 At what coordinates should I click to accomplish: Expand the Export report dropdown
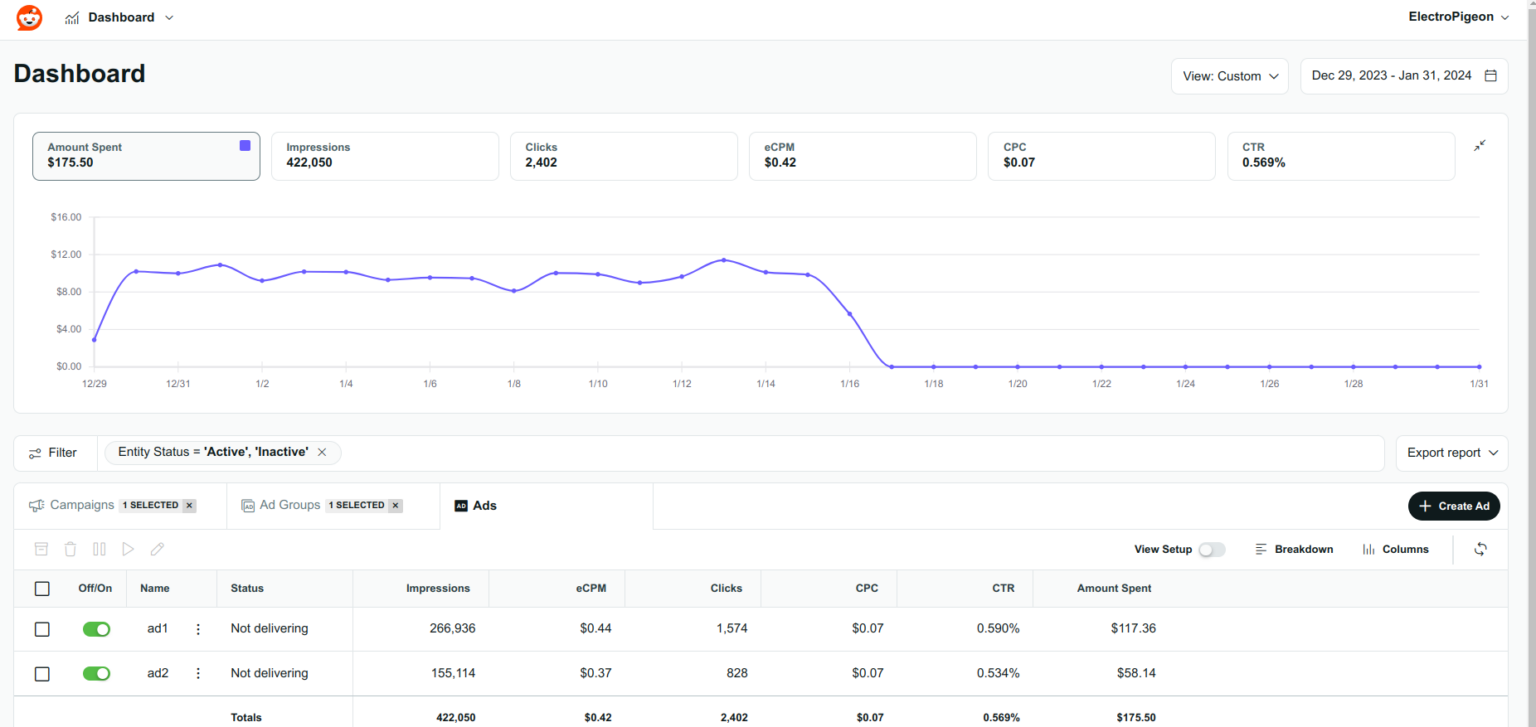pos(1451,453)
